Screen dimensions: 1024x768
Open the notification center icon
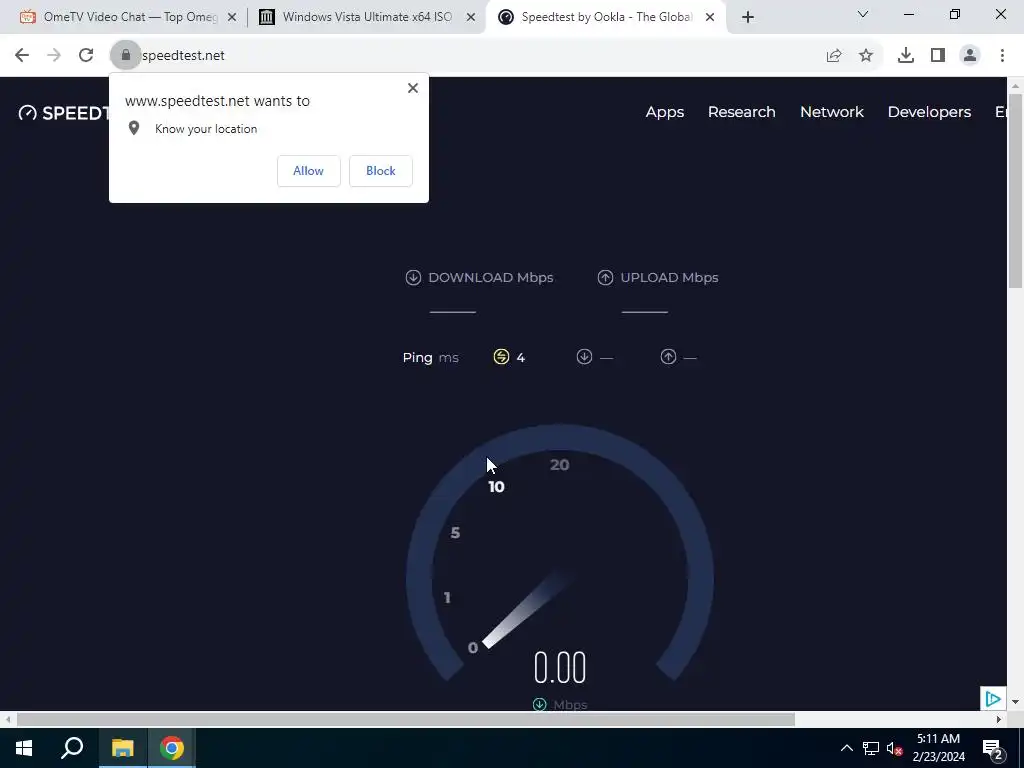992,749
